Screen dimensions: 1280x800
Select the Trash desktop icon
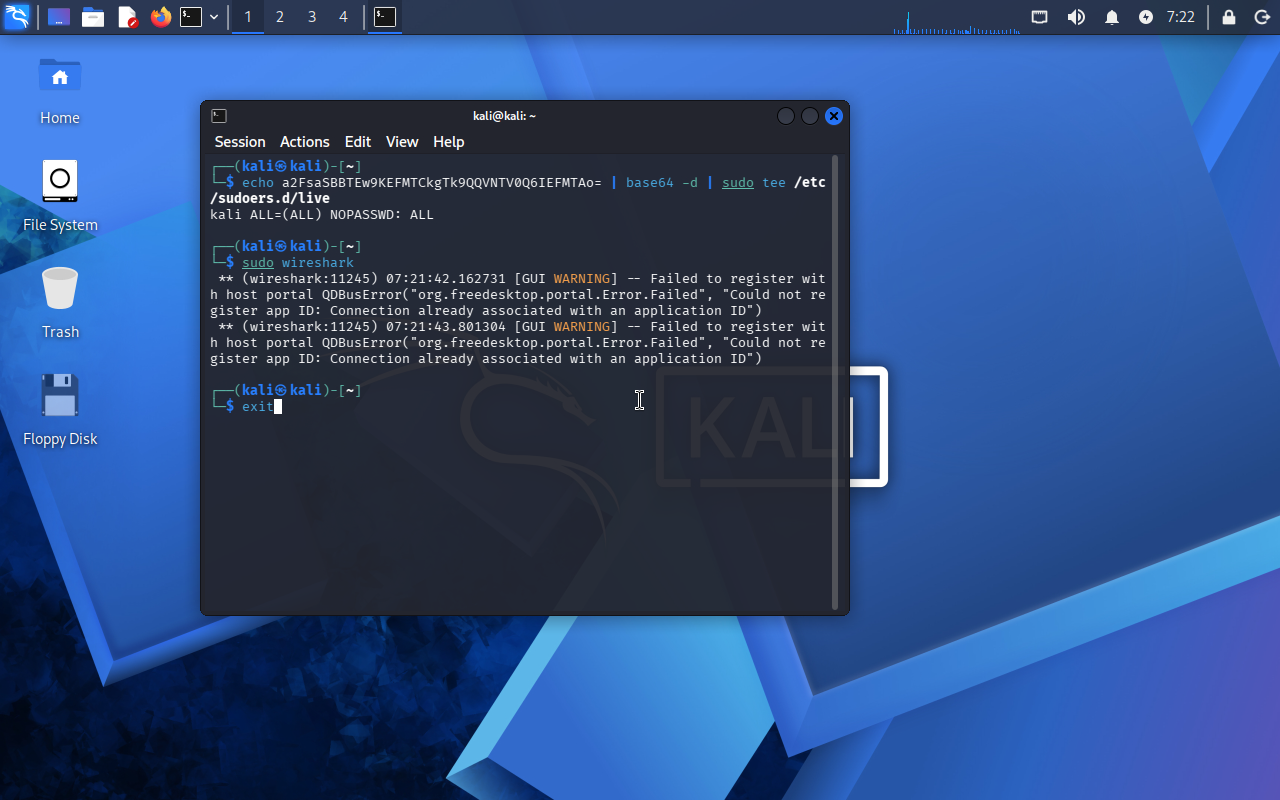(x=60, y=303)
